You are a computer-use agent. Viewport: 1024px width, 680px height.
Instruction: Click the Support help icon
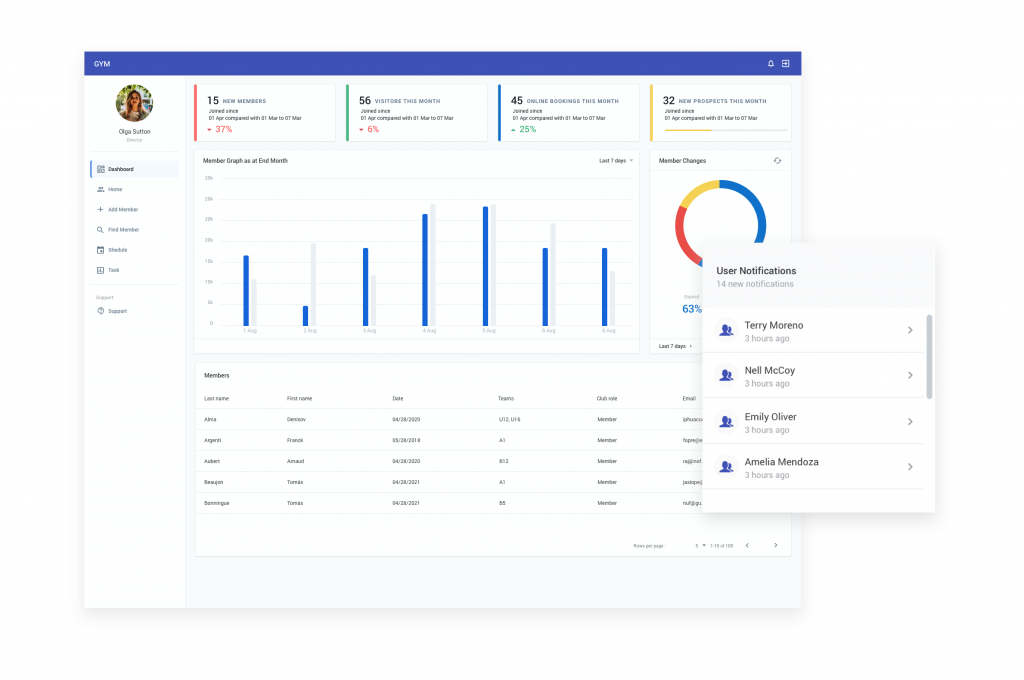(x=100, y=310)
